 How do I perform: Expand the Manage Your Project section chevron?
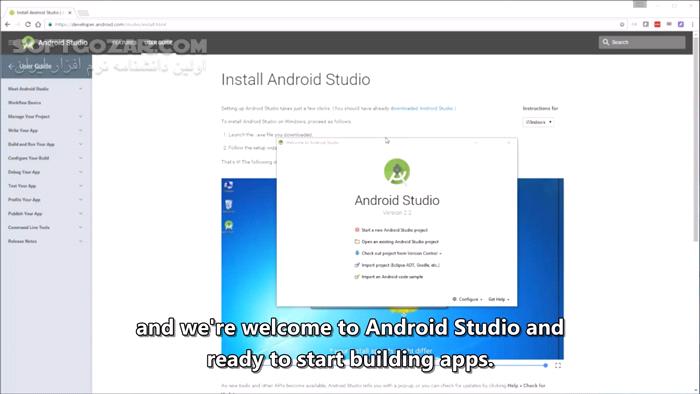[80, 116]
